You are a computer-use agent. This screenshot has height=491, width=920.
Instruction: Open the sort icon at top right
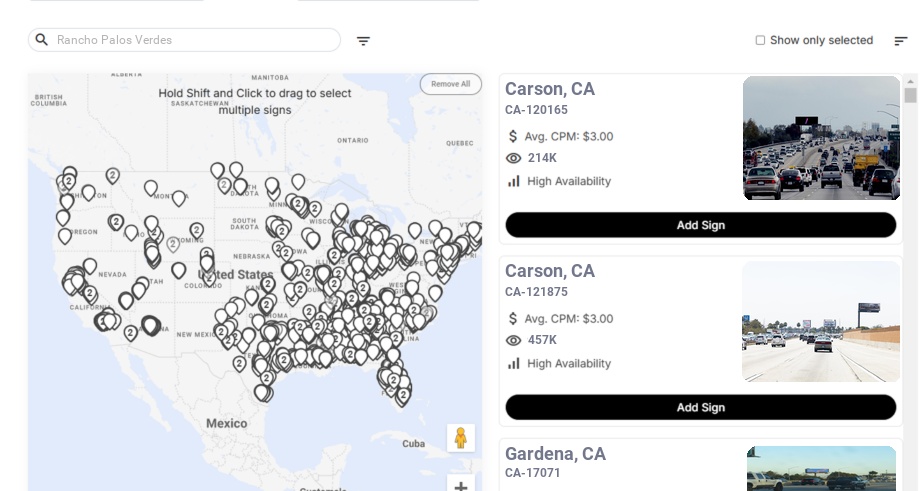point(900,41)
